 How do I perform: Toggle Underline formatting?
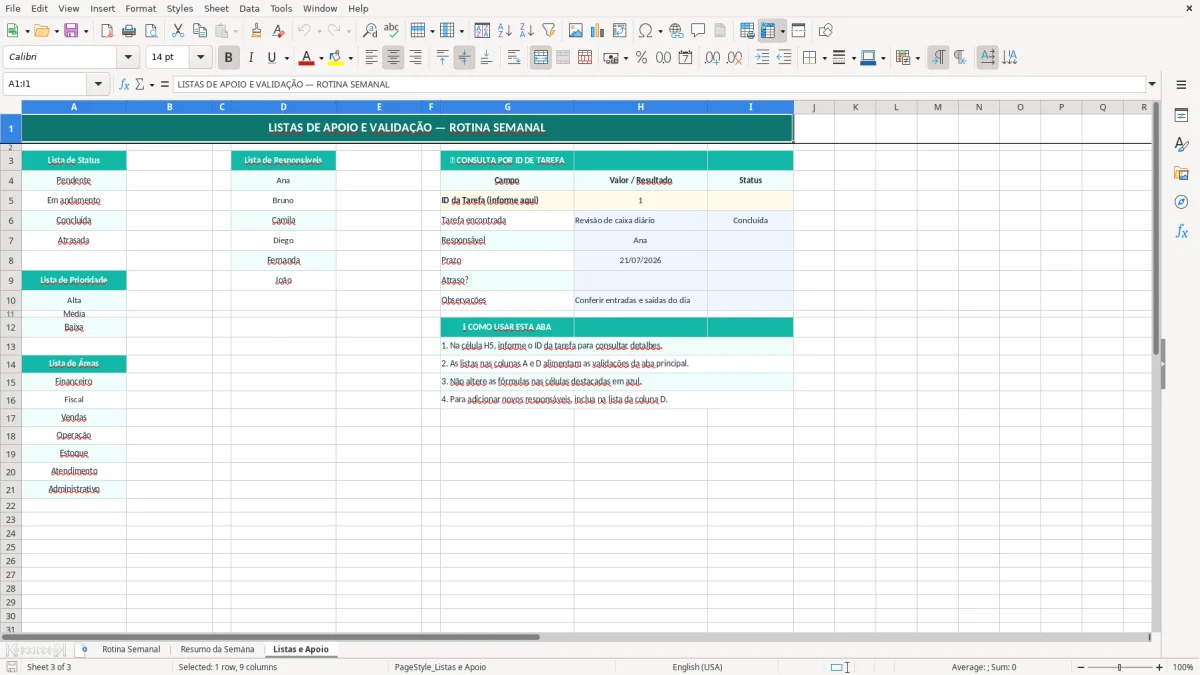271,58
